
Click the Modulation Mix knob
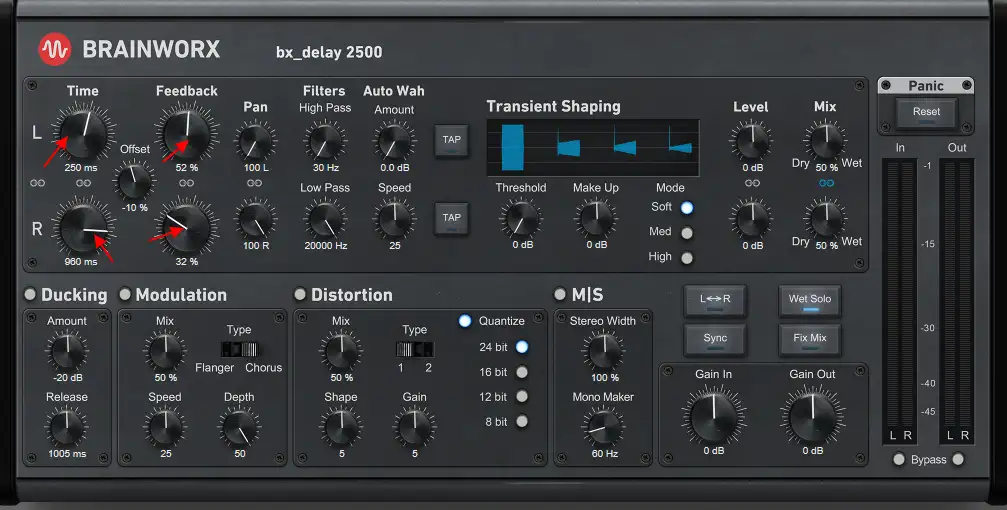[166, 352]
